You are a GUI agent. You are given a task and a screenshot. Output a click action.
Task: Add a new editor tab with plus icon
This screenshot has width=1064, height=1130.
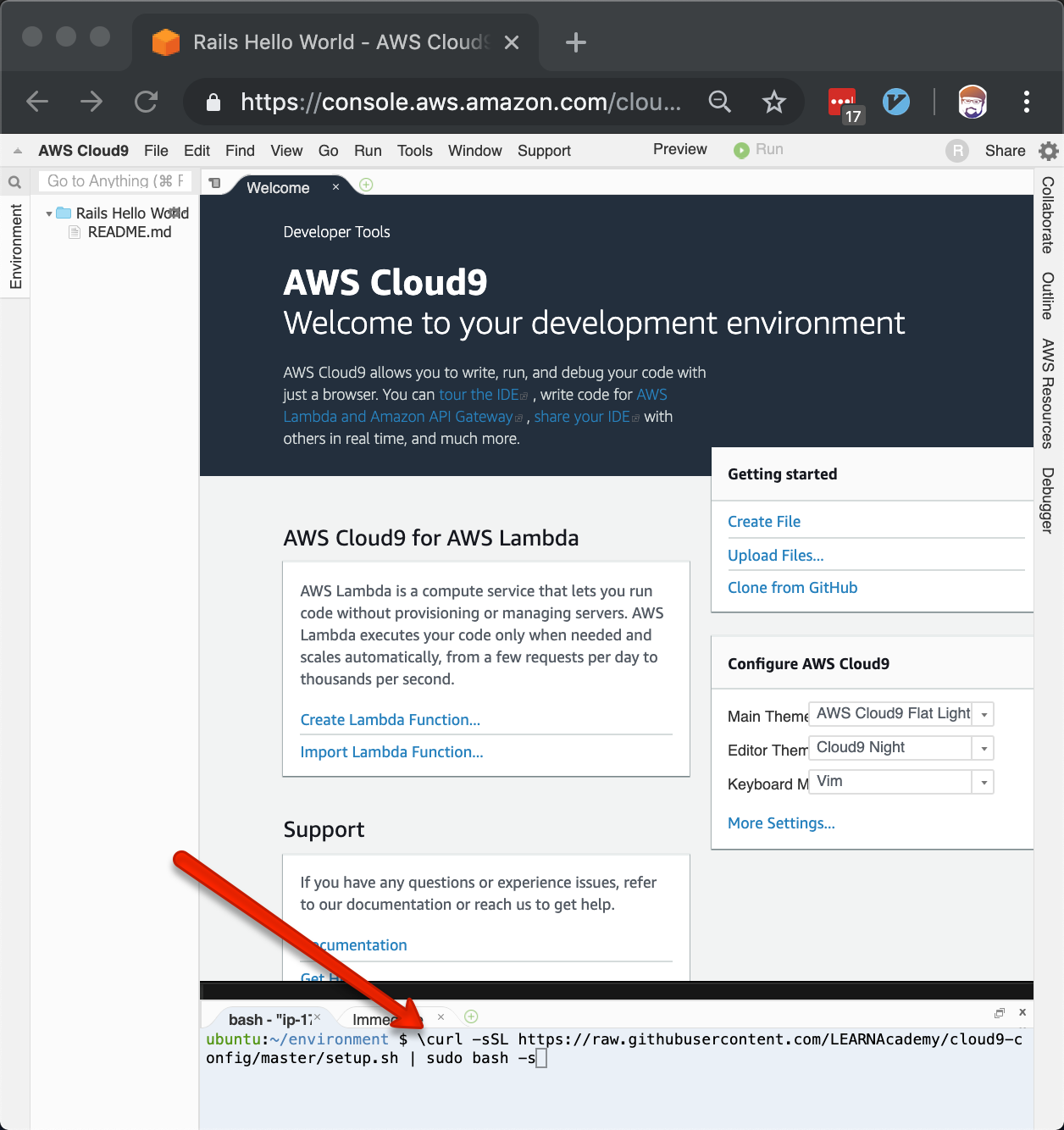366,185
